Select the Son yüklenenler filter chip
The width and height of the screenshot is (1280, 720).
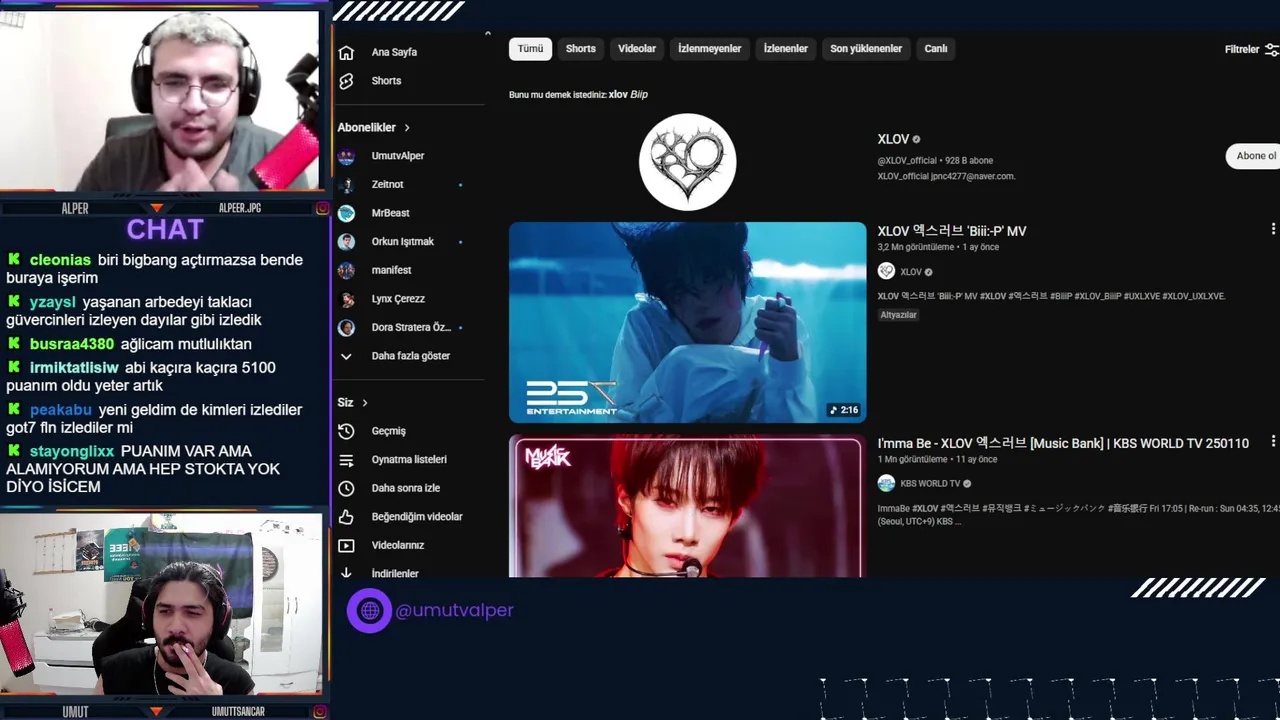pyautogui.click(x=866, y=49)
